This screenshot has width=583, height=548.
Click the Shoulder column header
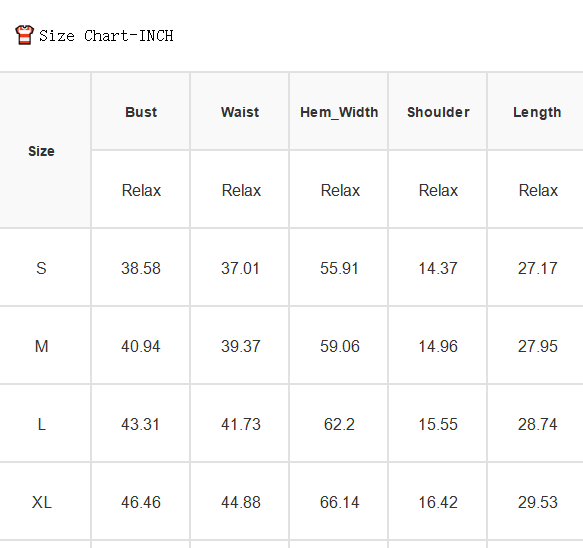point(438,112)
